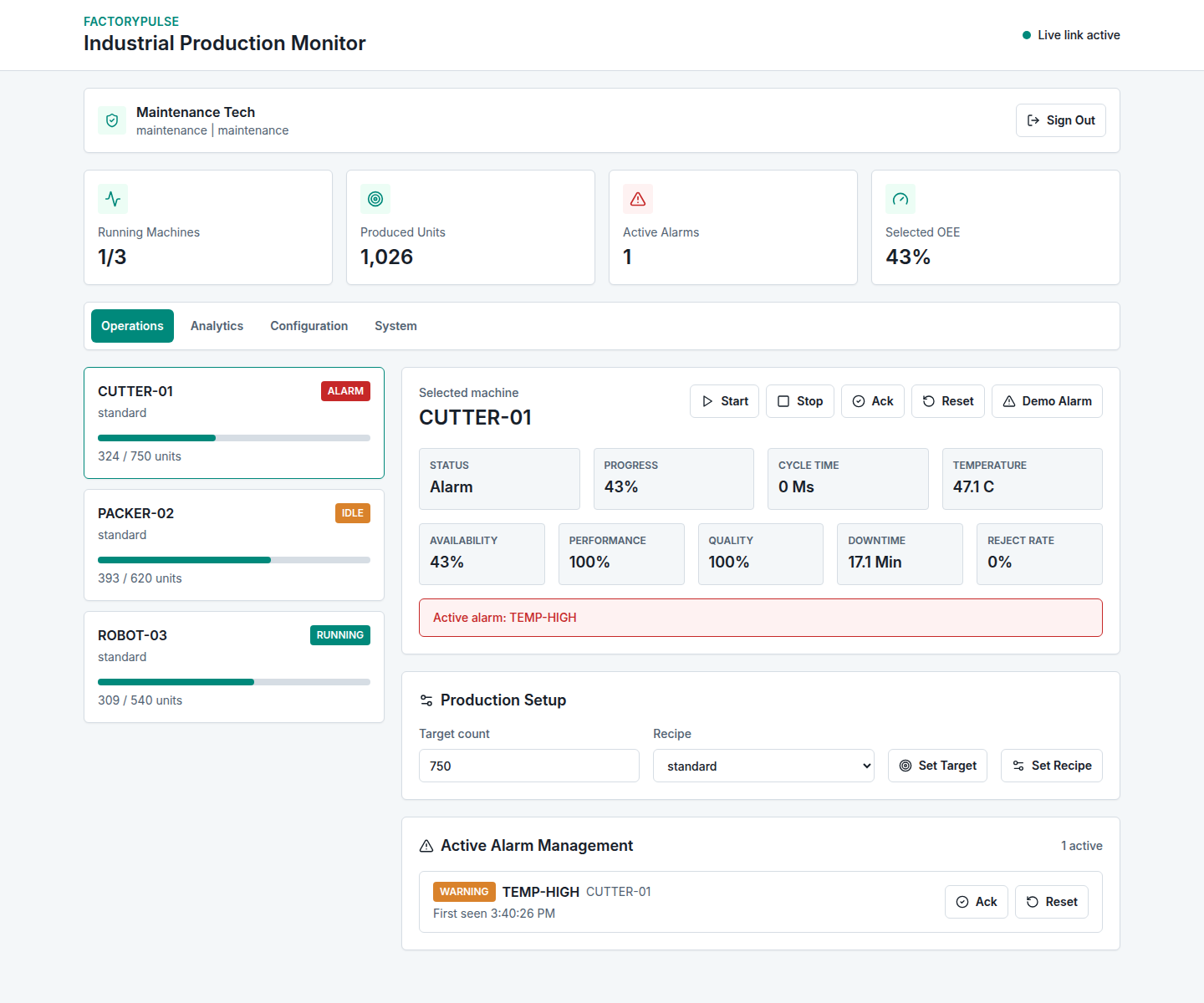Acknowledge the TEMP-HIGH alarm in the list
This screenshot has width=1204, height=1003.
tap(977, 902)
